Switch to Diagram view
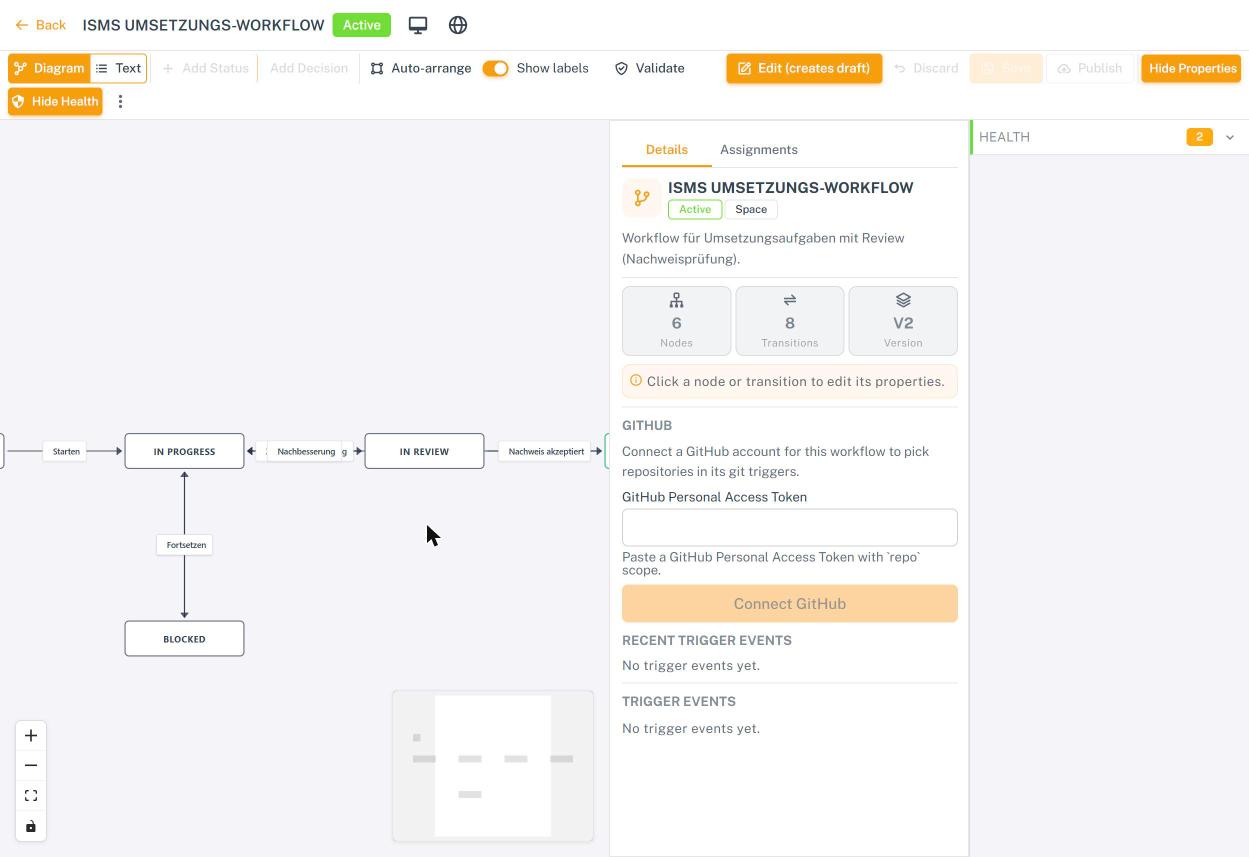1249x857 pixels. (x=49, y=68)
